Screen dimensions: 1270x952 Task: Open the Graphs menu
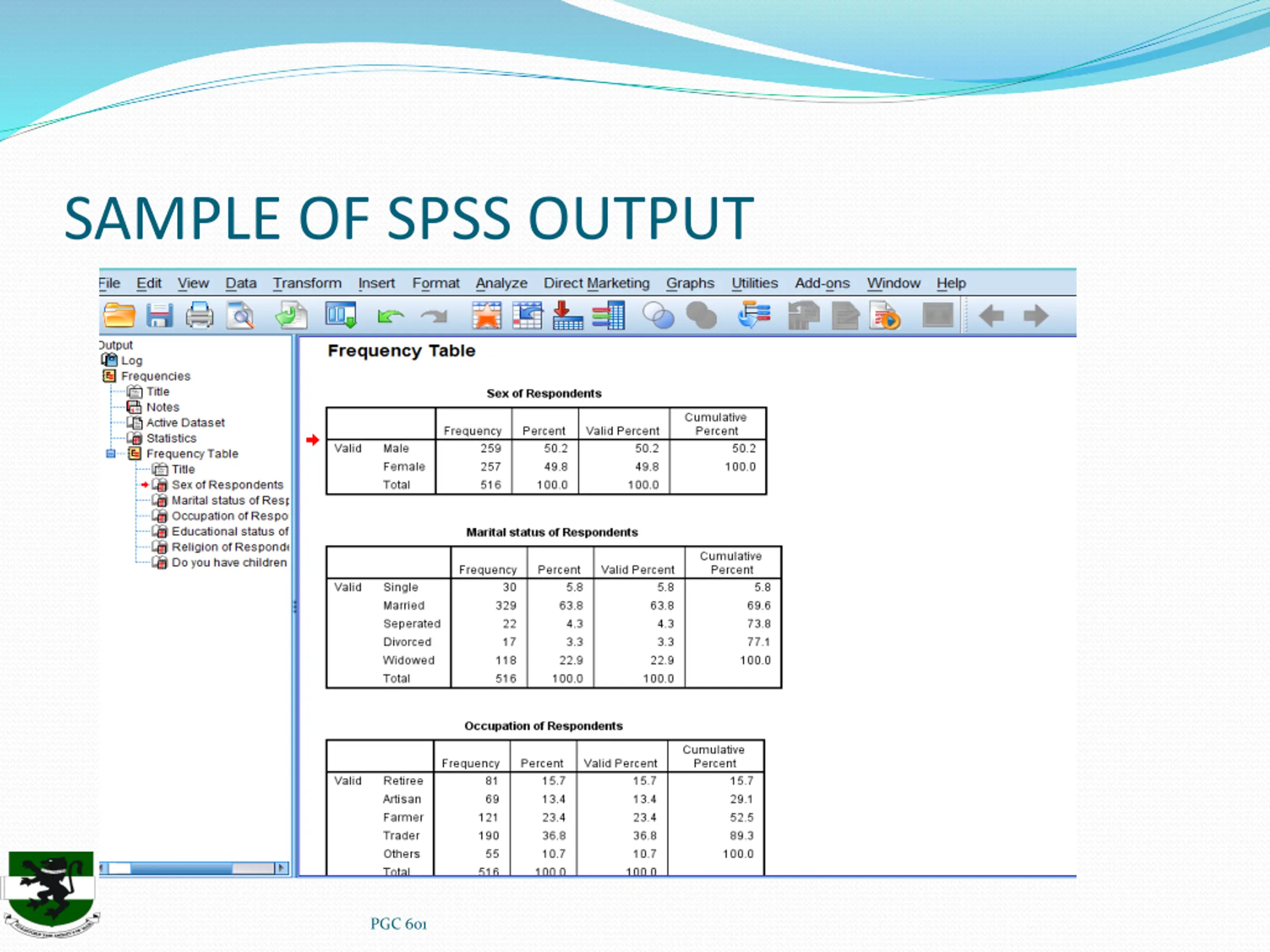click(690, 284)
